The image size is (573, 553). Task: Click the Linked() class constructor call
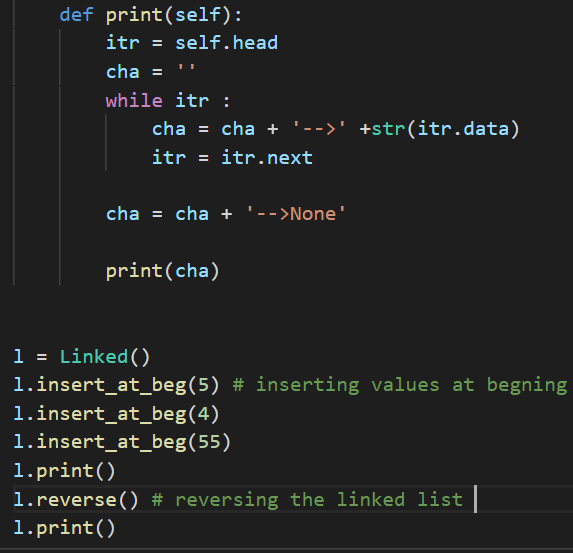[x=105, y=357]
